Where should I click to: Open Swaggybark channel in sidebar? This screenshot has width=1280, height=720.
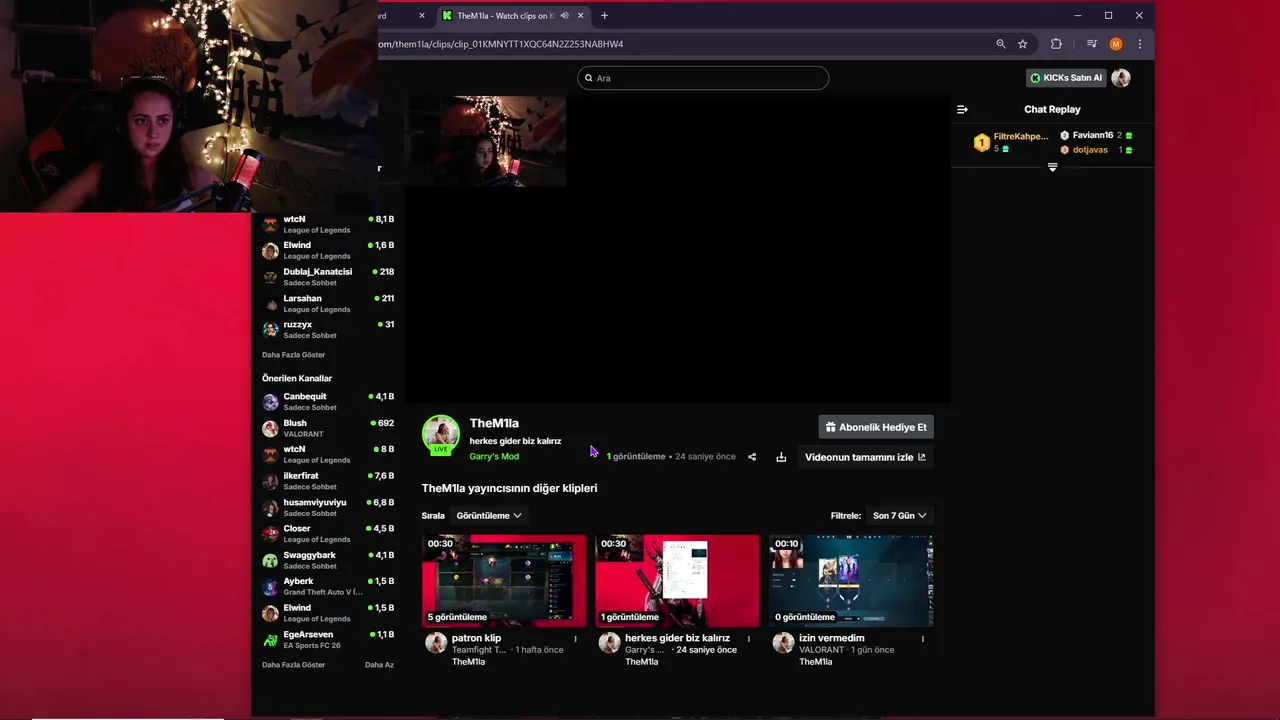pyautogui.click(x=328, y=560)
